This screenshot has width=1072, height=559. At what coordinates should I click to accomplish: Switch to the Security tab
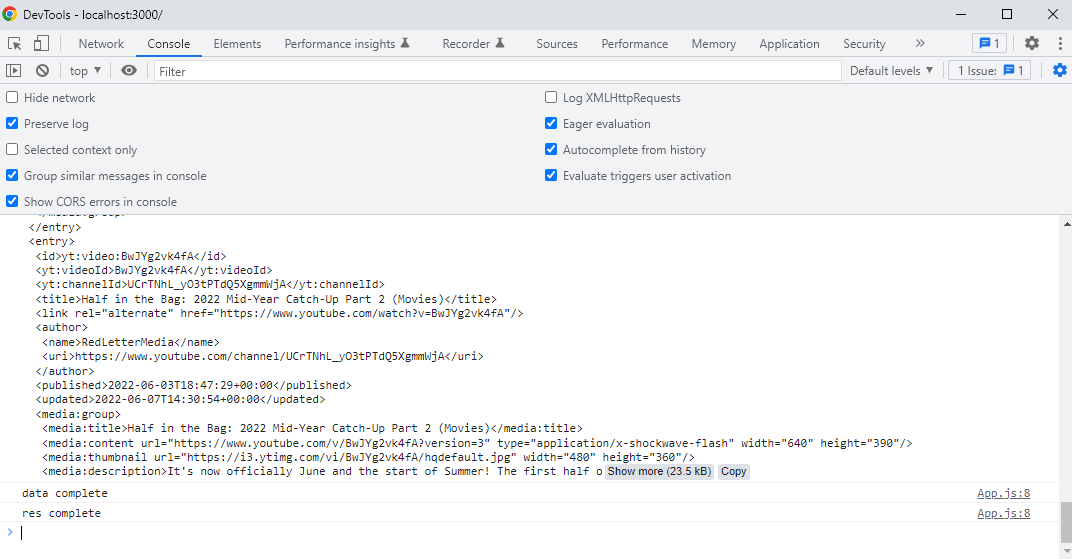tap(864, 44)
